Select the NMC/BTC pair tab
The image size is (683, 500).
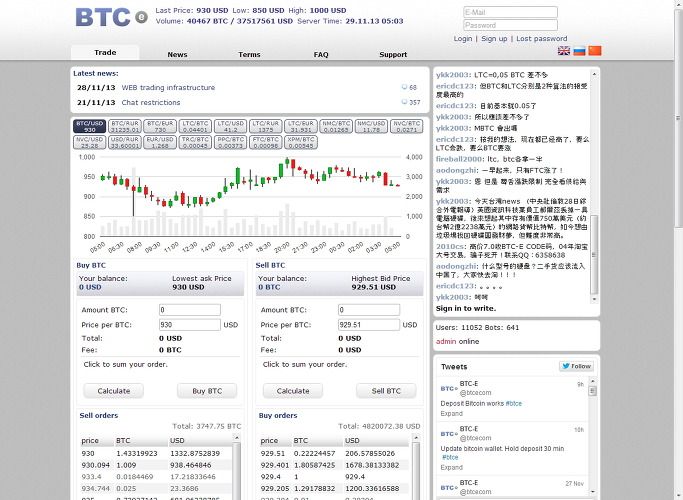336,126
